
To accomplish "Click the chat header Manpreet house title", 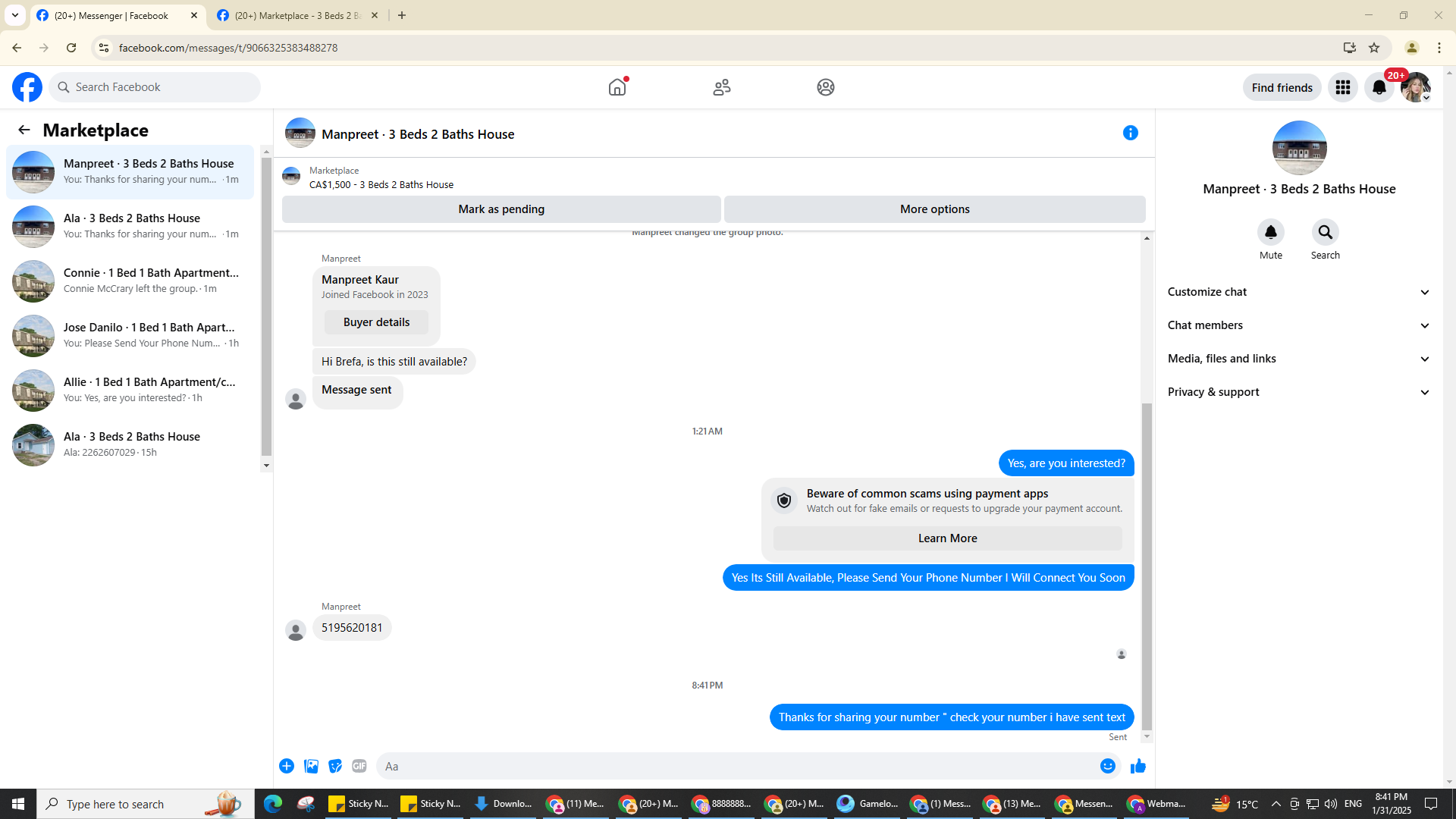I will (418, 134).
